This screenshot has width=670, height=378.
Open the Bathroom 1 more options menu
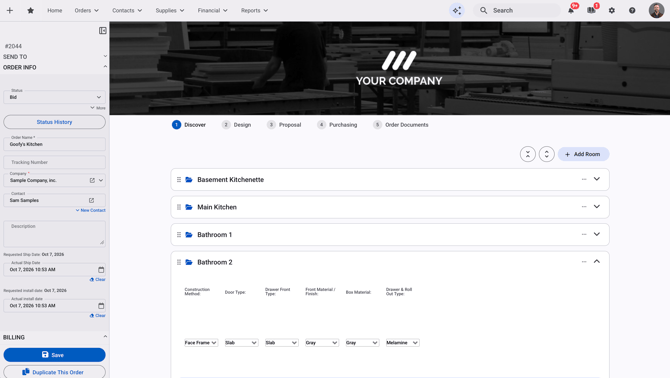point(584,234)
